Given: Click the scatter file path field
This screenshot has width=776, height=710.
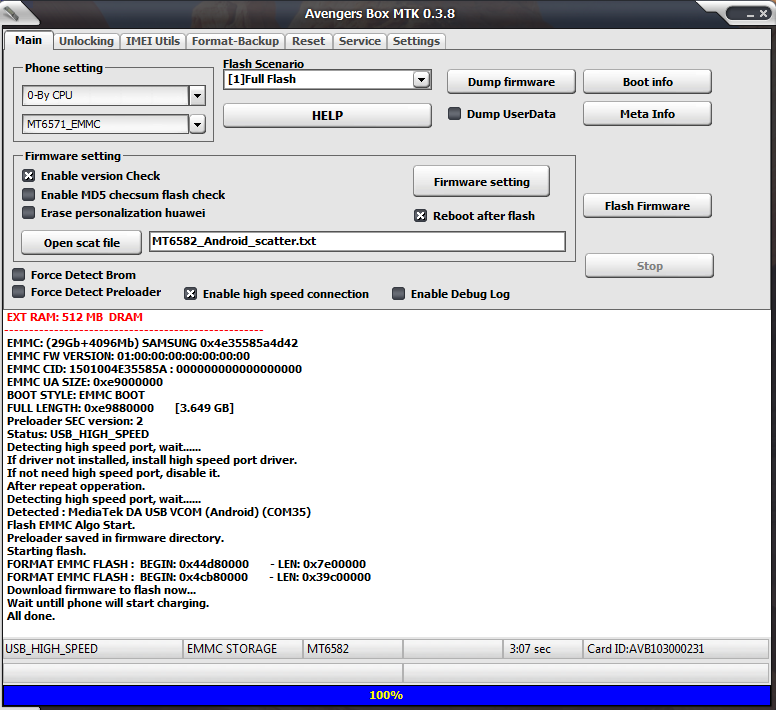Looking at the screenshot, I should pyautogui.click(x=357, y=241).
